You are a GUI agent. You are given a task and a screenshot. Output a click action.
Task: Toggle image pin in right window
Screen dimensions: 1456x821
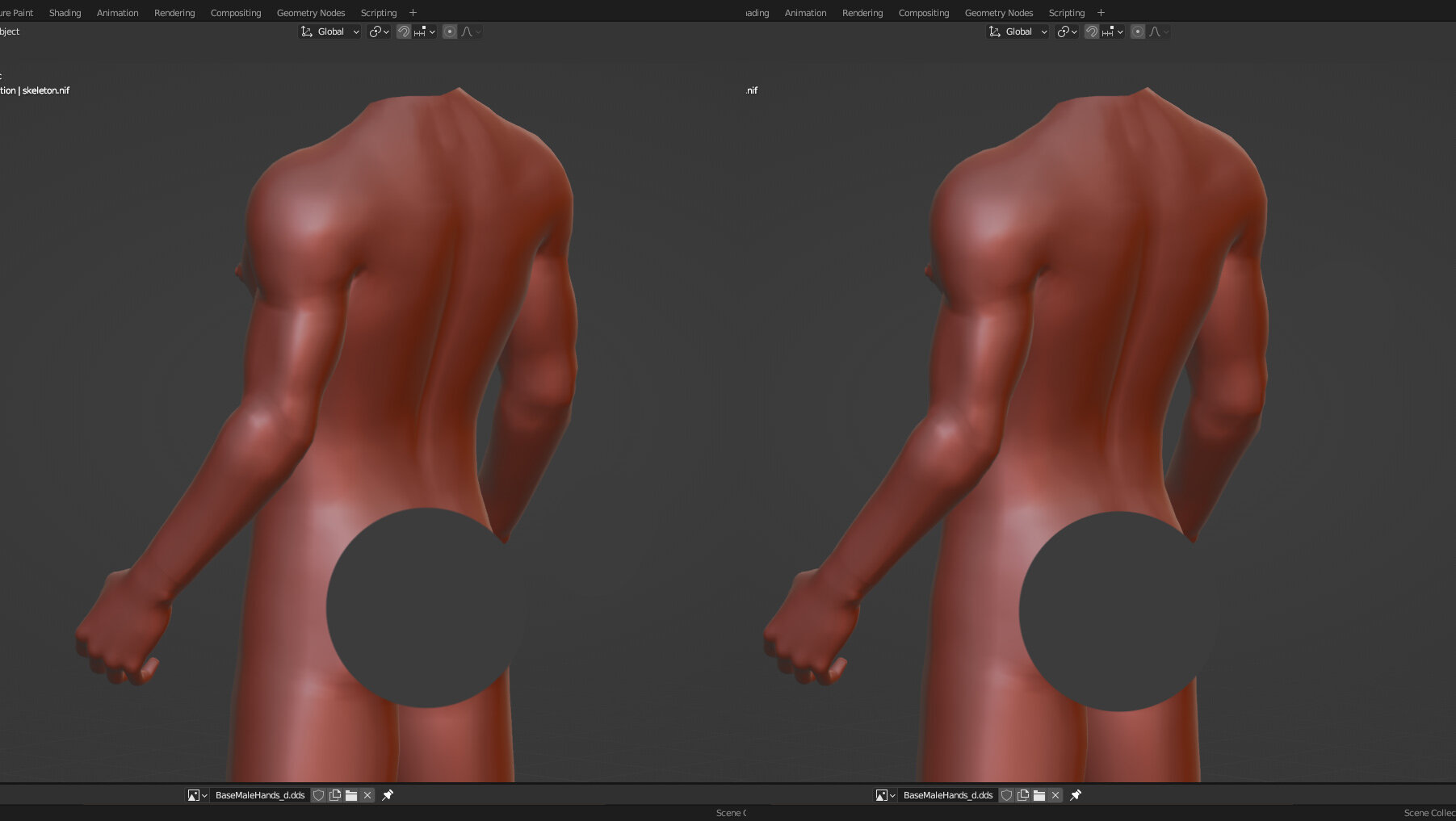pos(1076,795)
